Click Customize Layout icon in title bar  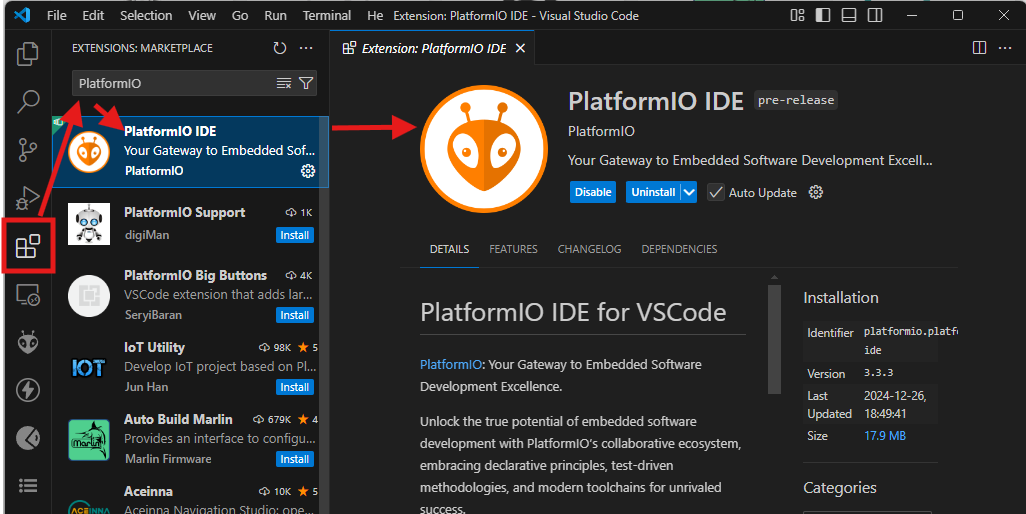[x=797, y=15]
